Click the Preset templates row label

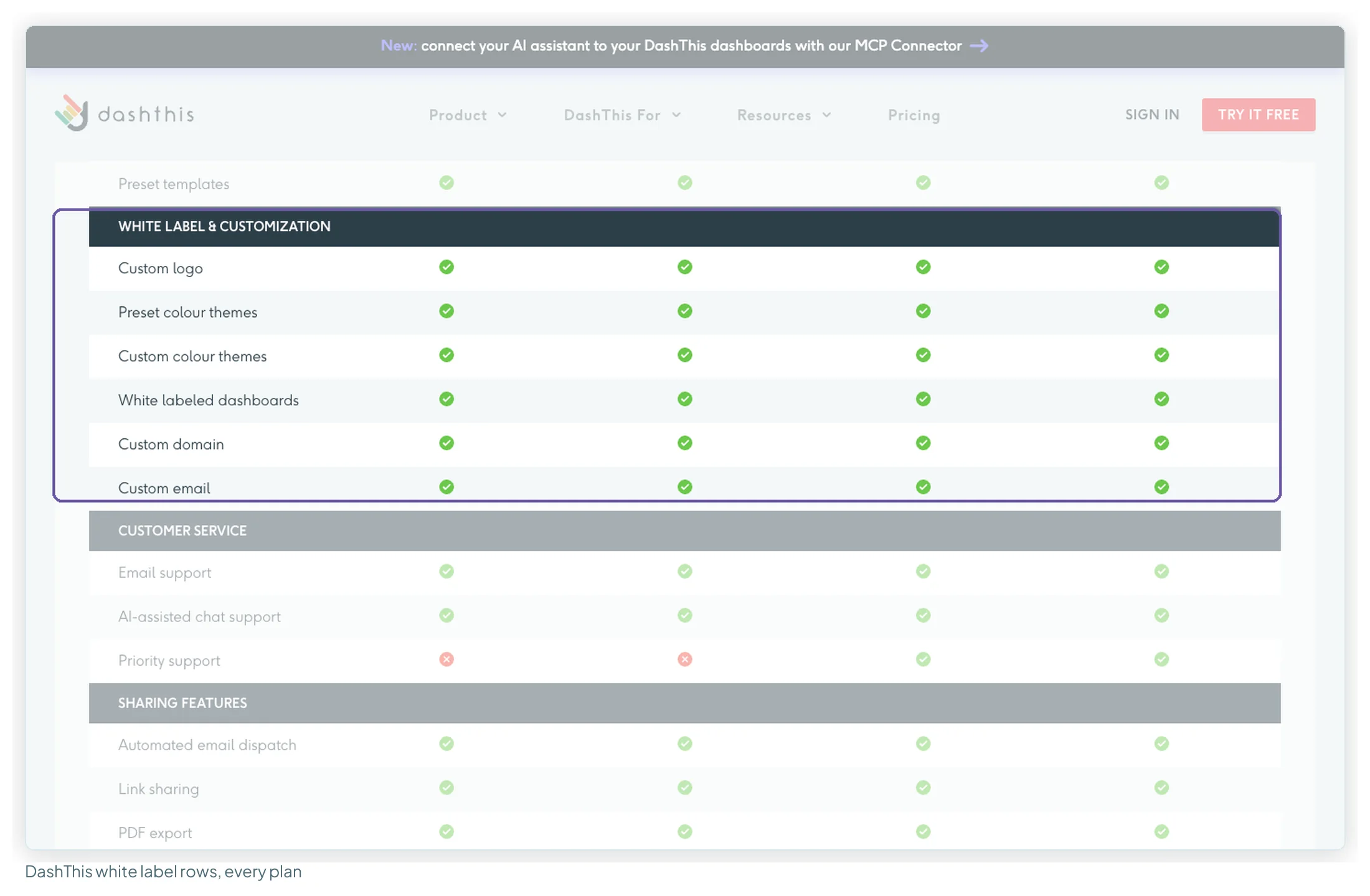(174, 184)
